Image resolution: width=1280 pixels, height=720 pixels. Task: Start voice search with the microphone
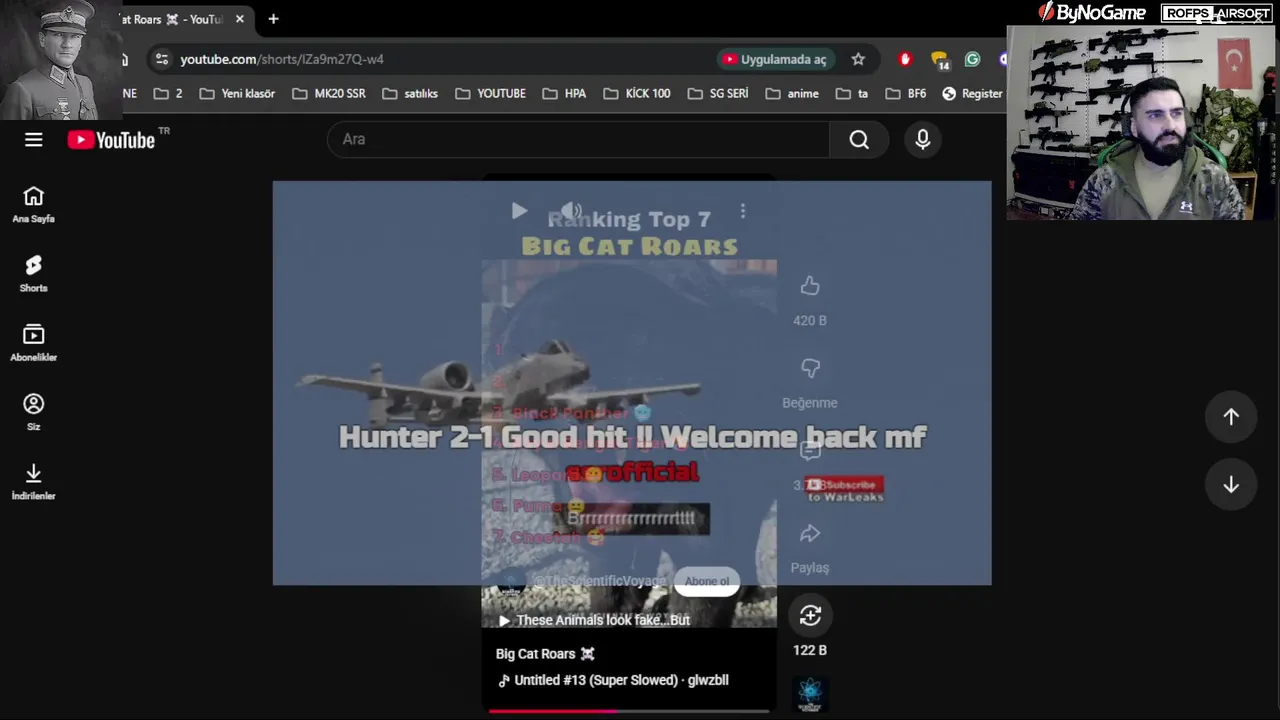923,140
